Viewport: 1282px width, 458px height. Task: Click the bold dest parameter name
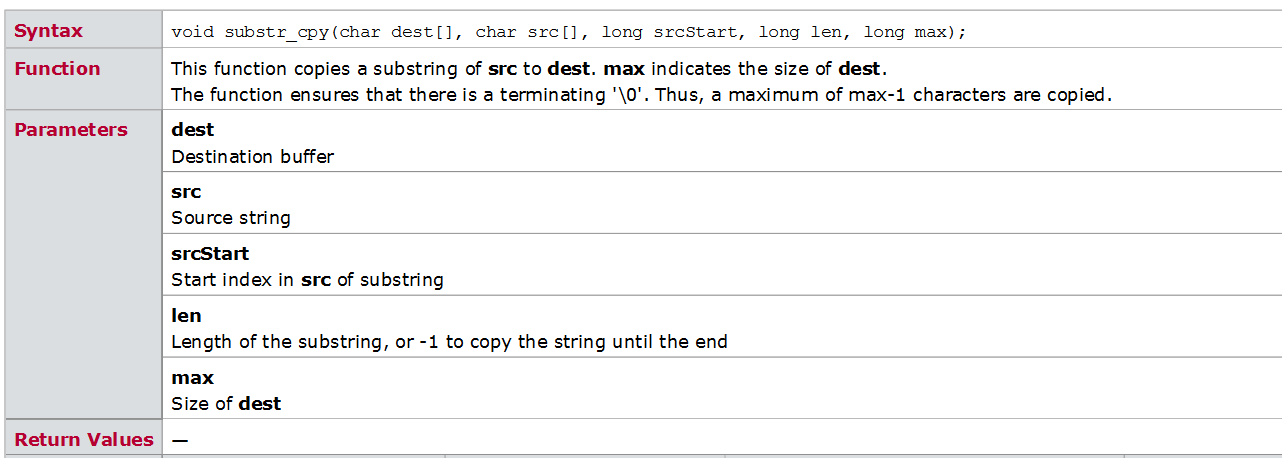[193, 130]
